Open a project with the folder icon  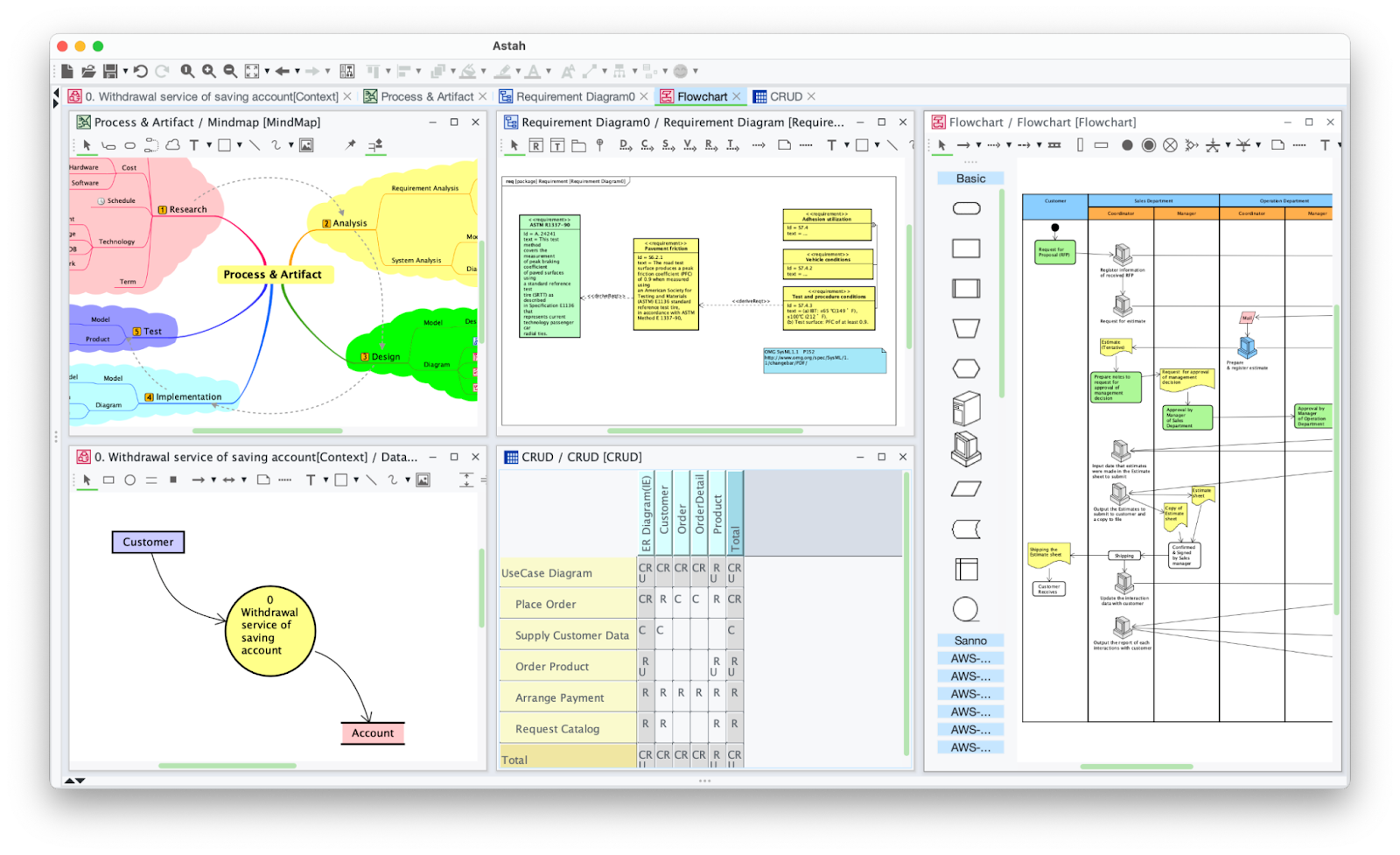click(88, 71)
